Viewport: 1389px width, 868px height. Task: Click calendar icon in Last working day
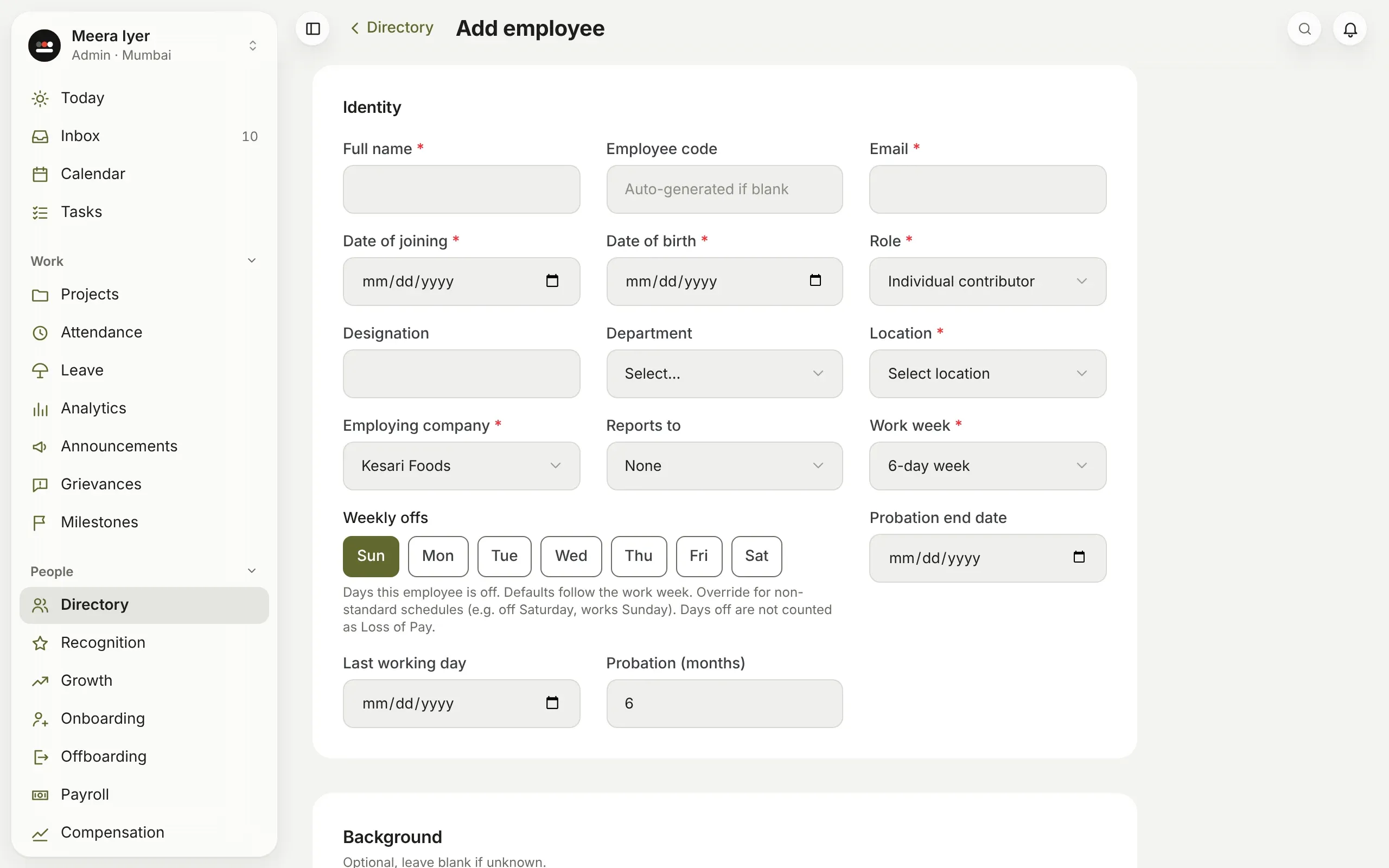(552, 703)
